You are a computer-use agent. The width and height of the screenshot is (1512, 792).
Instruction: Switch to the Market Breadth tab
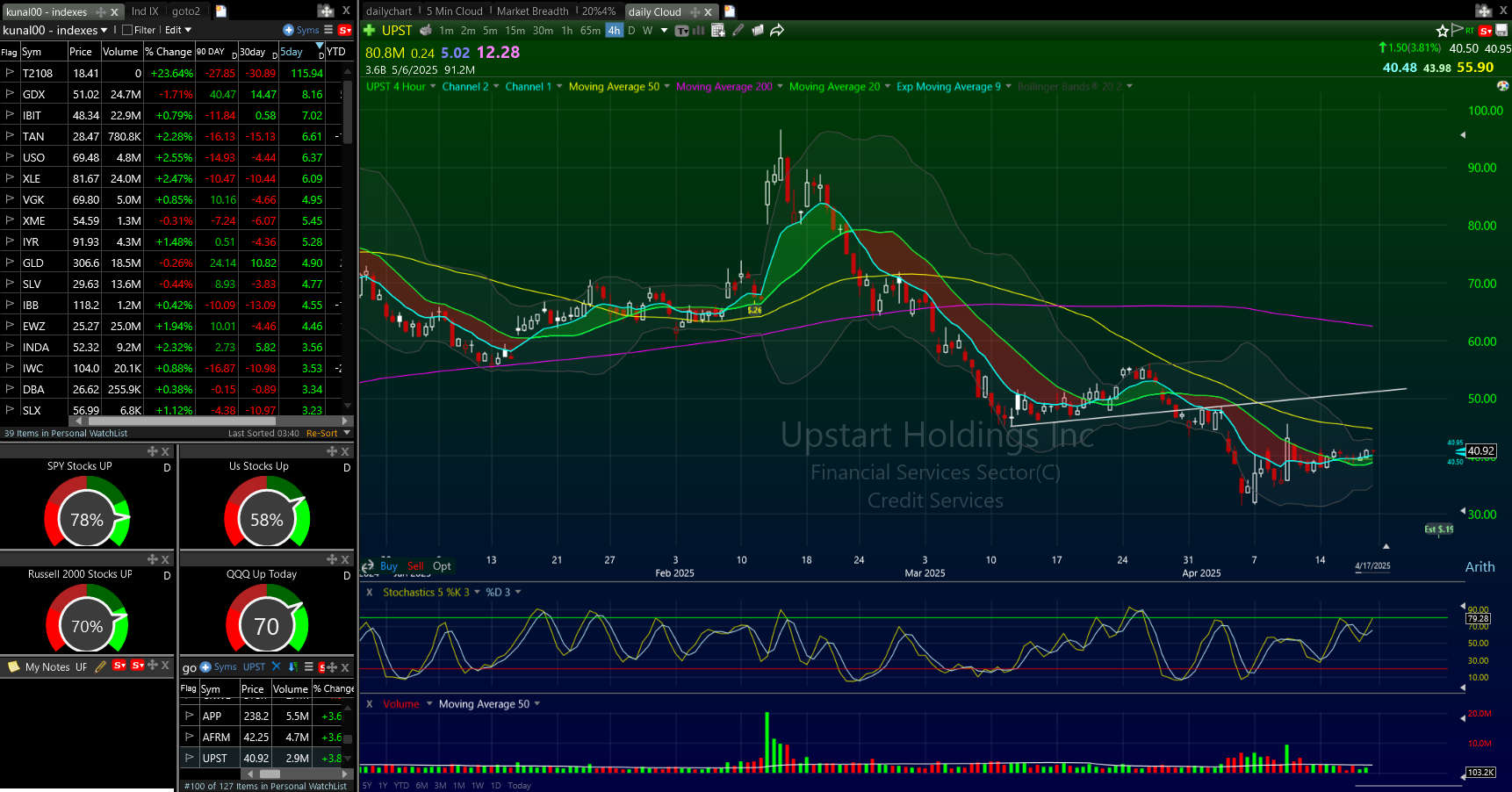coord(532,11)
